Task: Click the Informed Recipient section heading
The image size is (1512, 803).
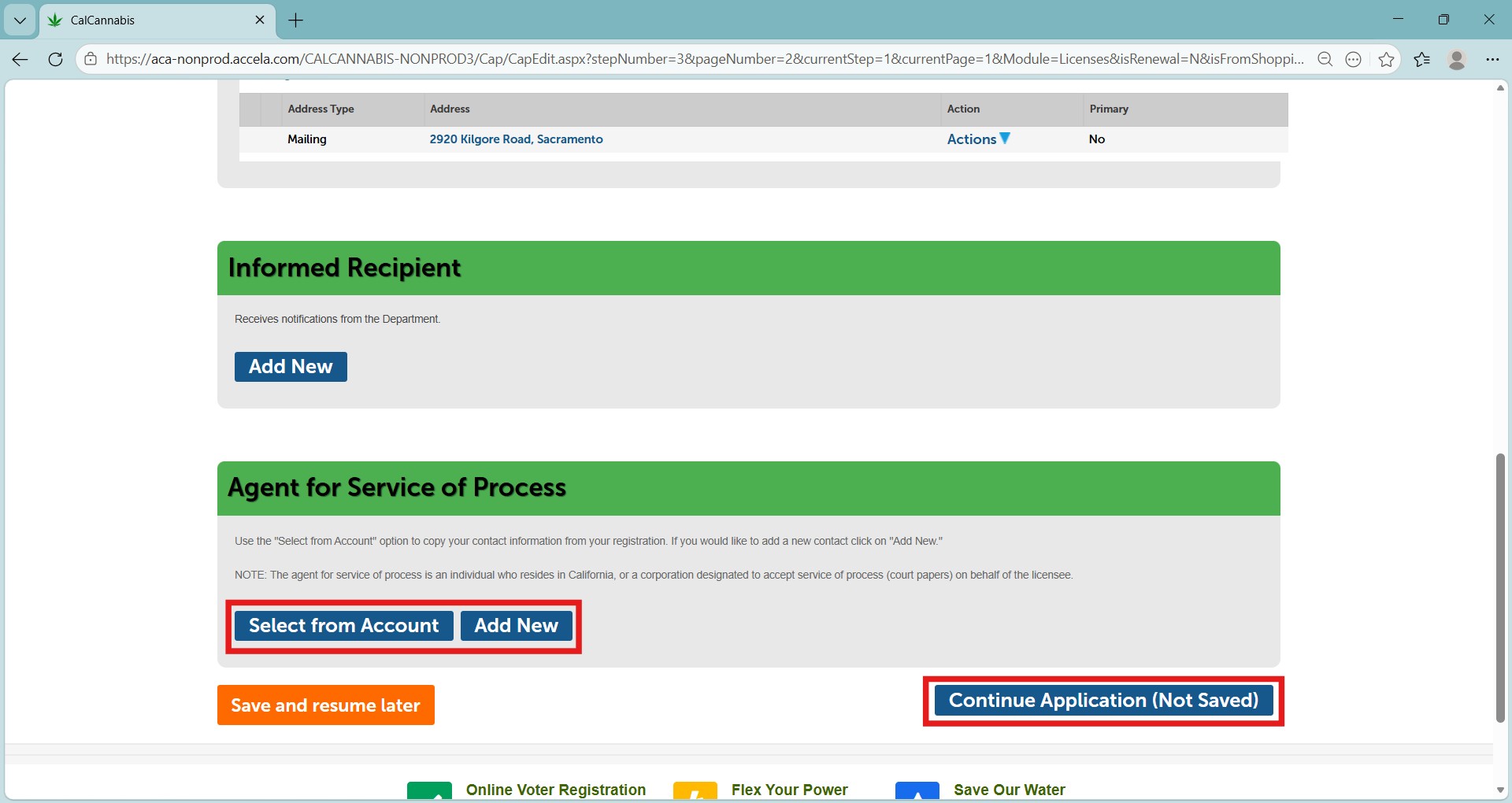Action: [344, 268]
